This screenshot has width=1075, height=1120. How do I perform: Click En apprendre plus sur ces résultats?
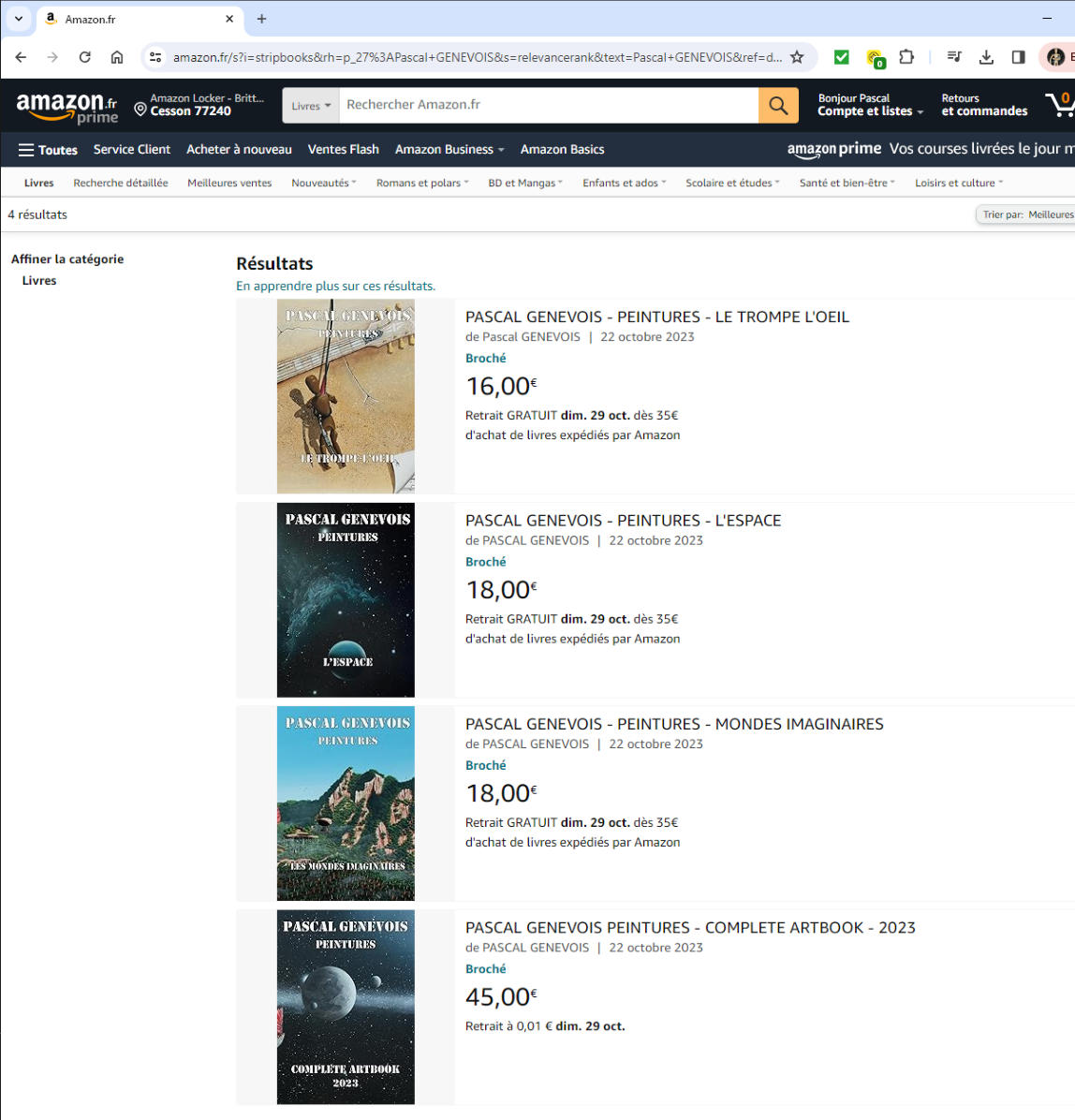(336, 286)
